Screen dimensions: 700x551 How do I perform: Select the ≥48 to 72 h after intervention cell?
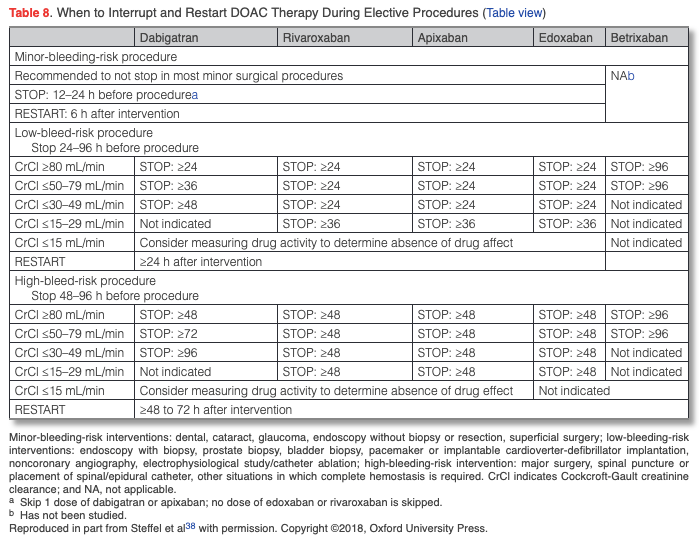[215, 410]
